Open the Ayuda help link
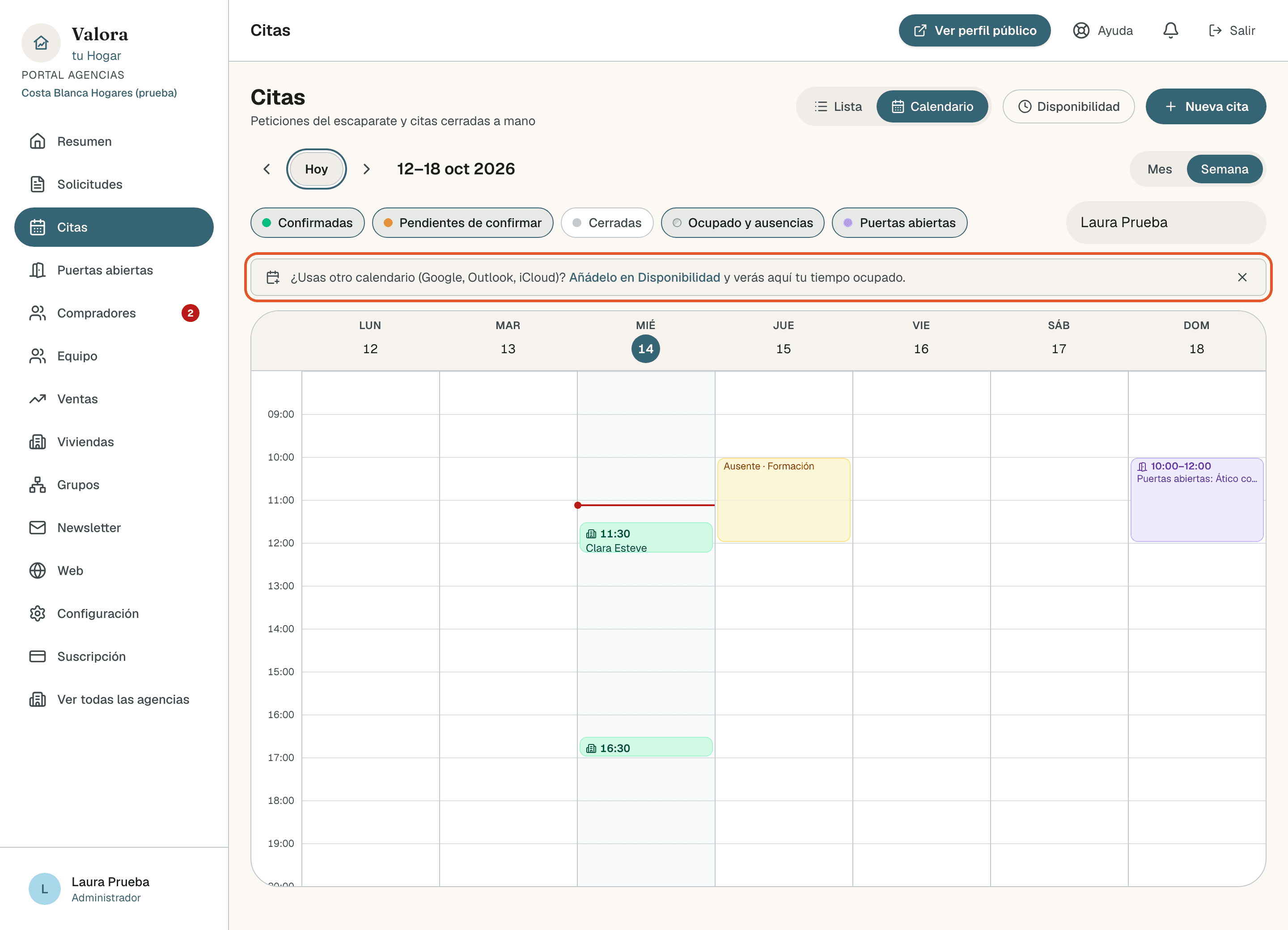 (1103, 31)
